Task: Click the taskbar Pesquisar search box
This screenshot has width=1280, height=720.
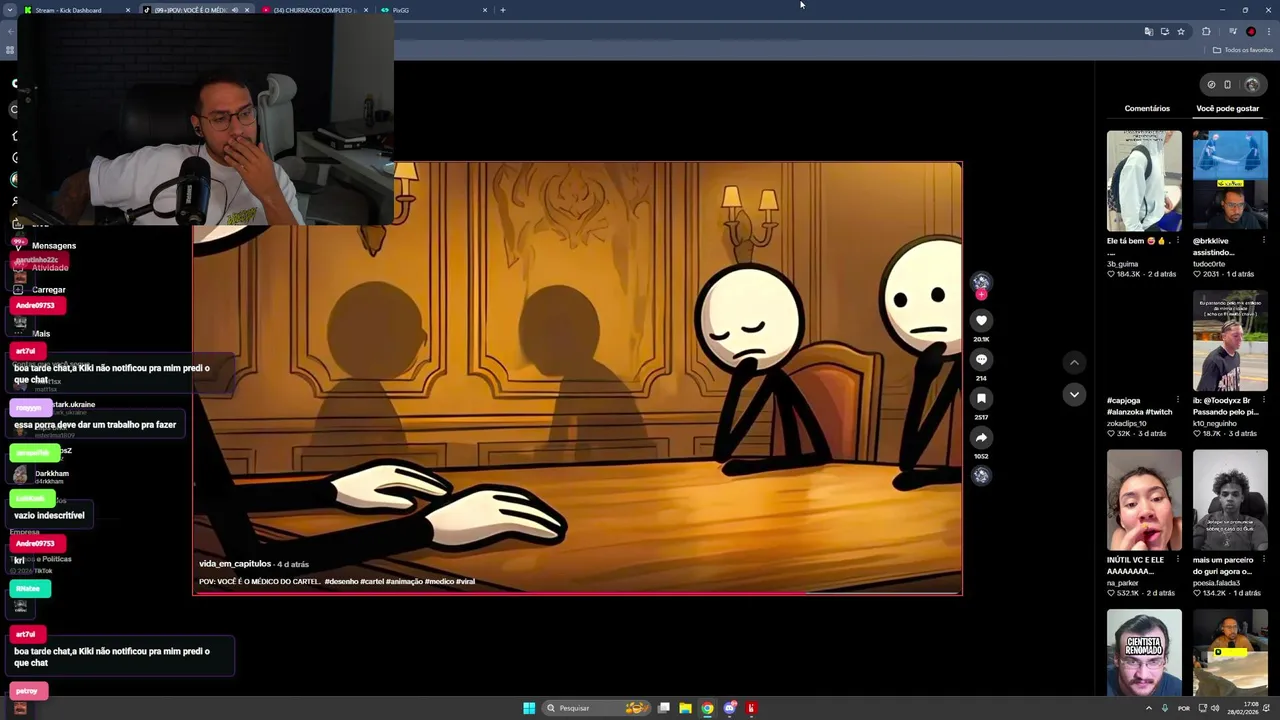Action: point(598,708)
